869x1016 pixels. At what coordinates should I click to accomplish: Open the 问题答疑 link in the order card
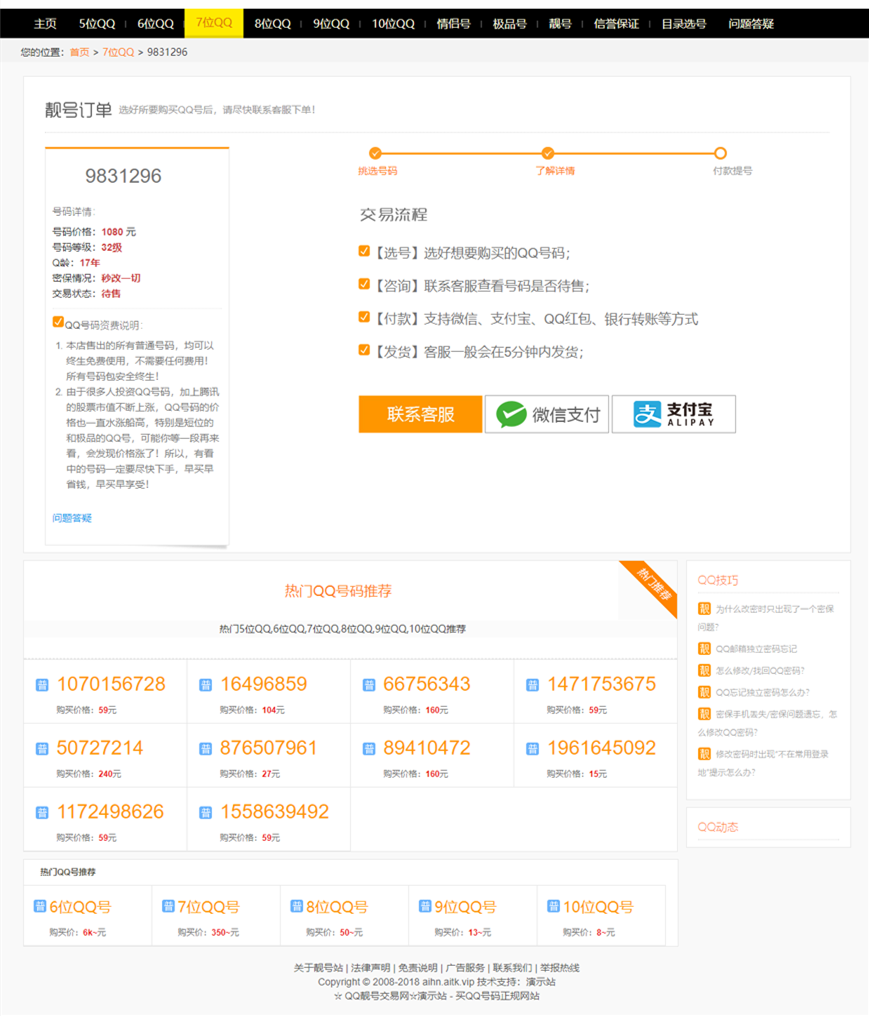70,519
